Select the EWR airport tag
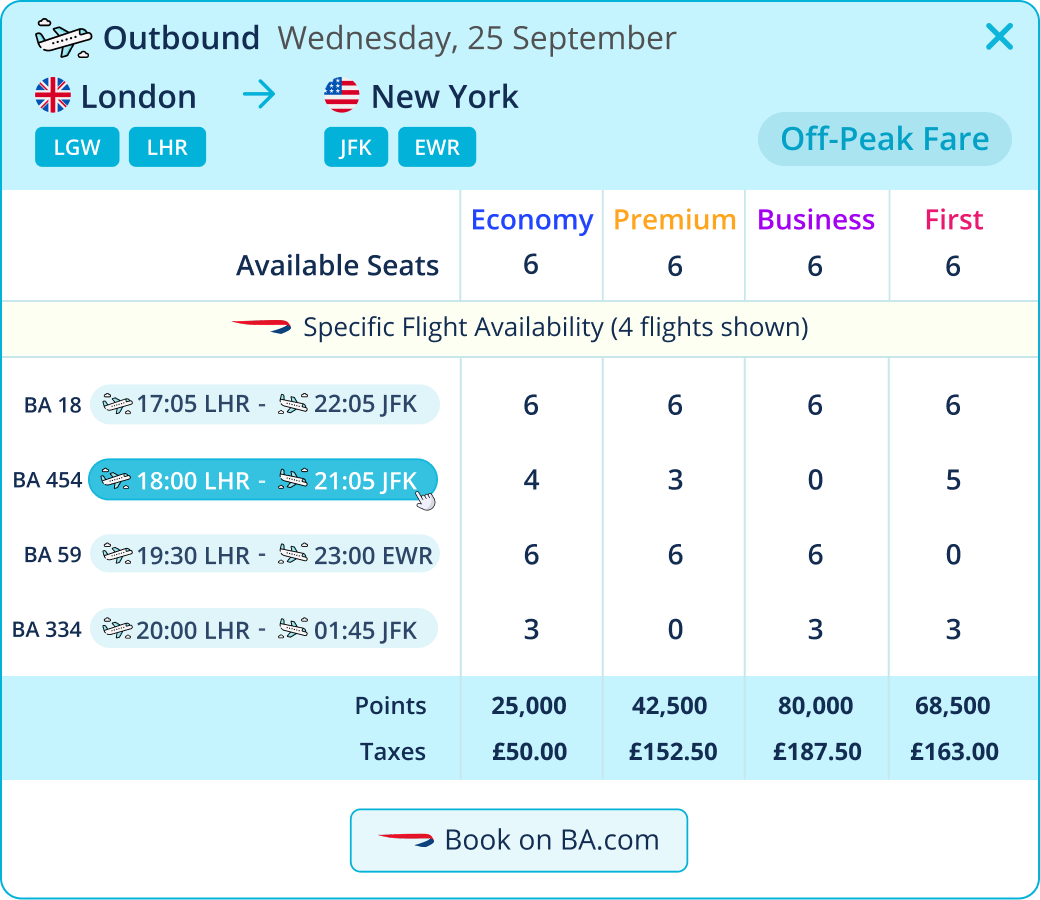1040x900 pixels. (x=437, y=148)
